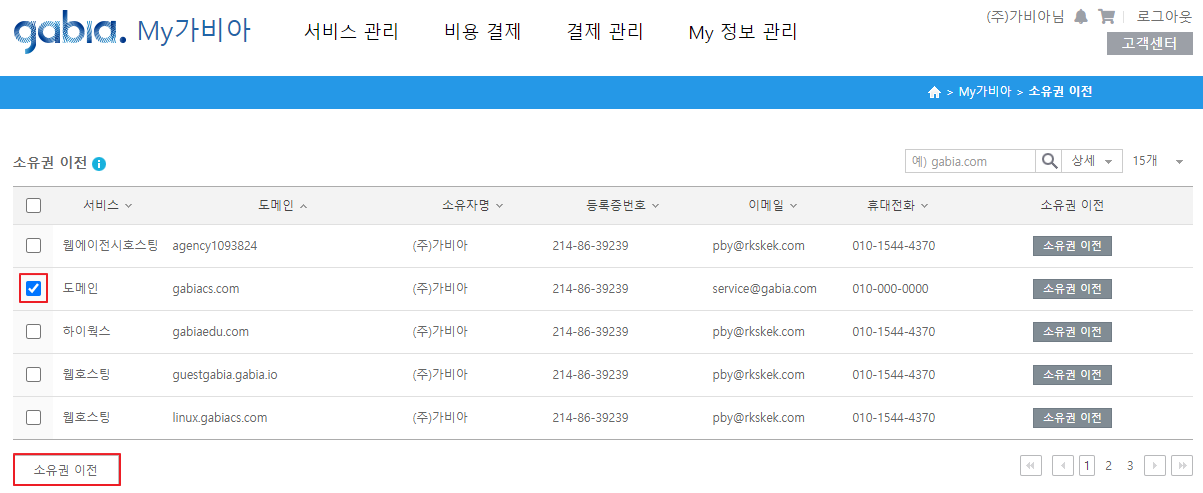Click 소유권 이전 for linux.gabiacs.com row
Viewport: 1203px width, 493px height.
1072,418
